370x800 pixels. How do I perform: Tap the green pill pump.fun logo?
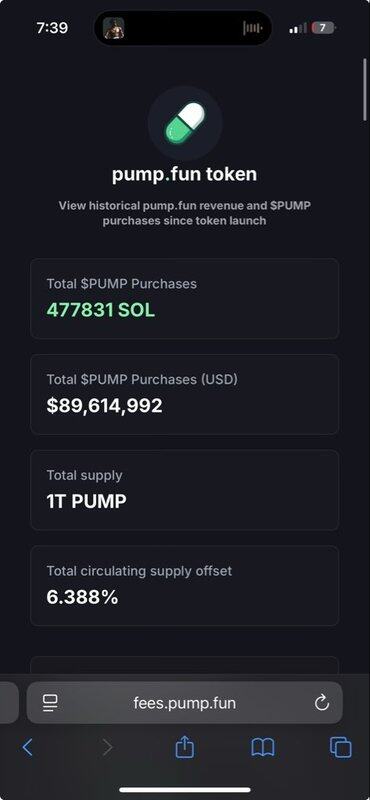click(185, 123)
